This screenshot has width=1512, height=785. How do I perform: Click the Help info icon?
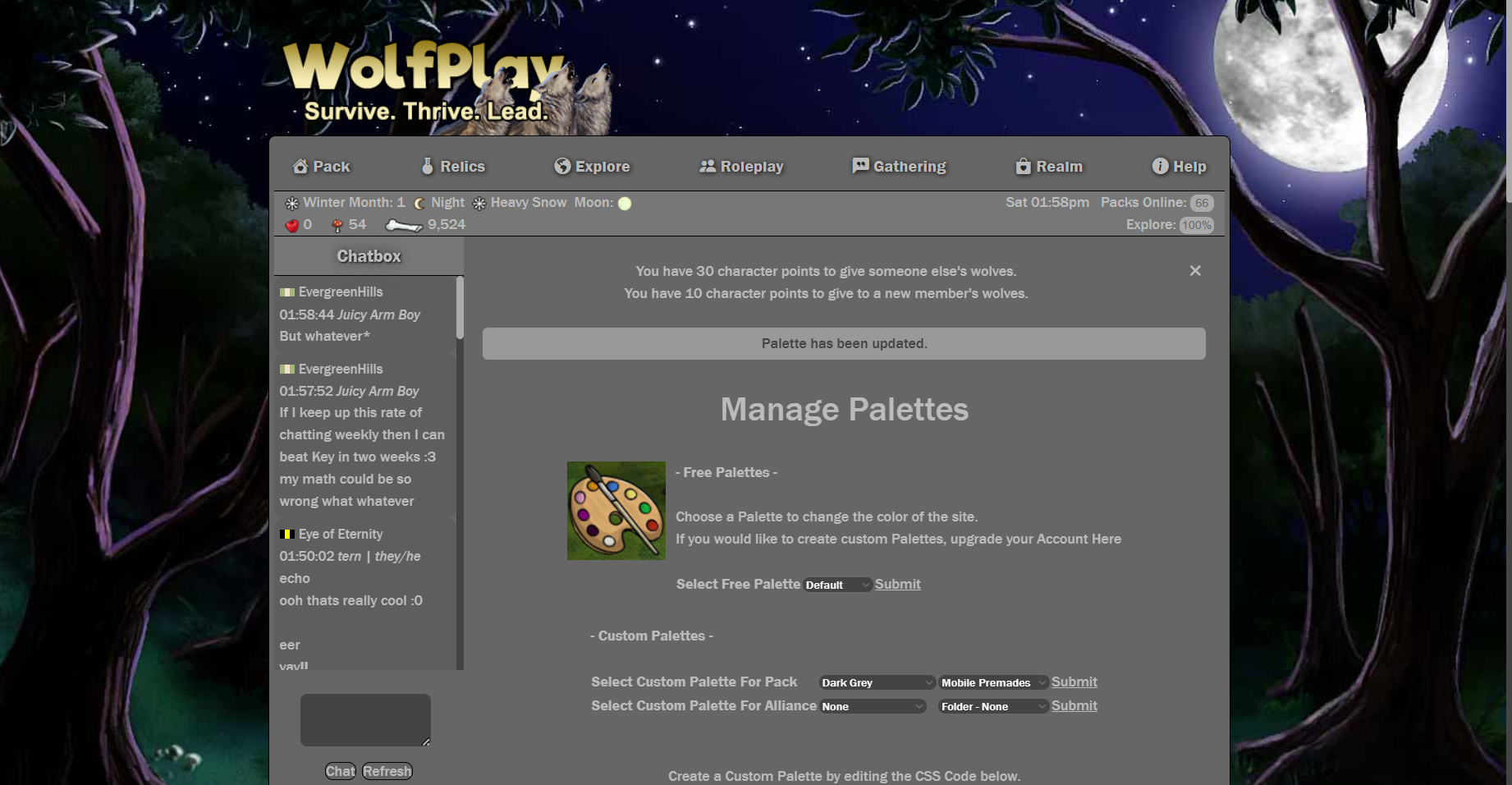tap(1160, 167)
